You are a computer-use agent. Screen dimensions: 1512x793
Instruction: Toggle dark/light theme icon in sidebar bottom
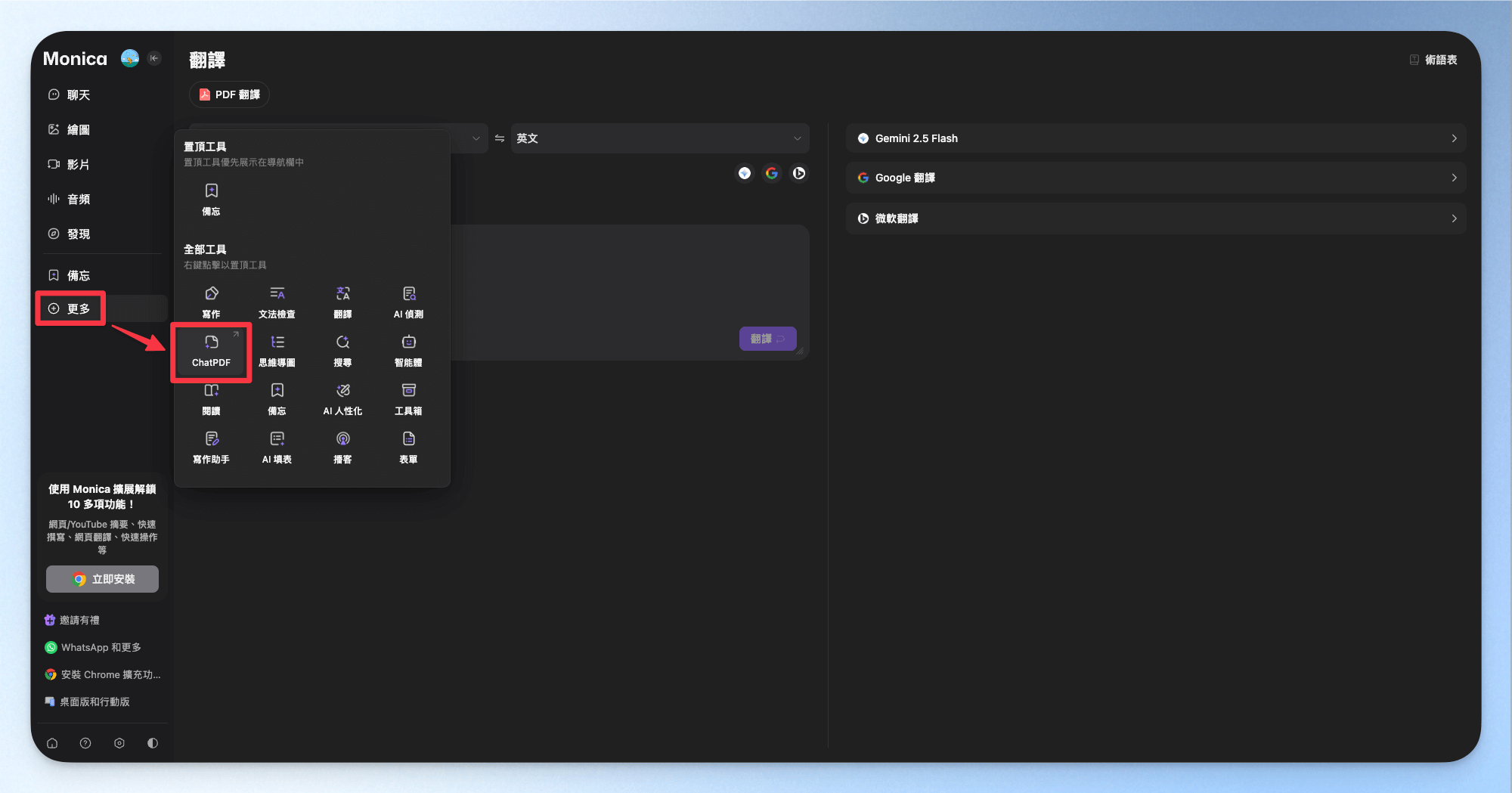pyautogui.click(x=153, y=743)
